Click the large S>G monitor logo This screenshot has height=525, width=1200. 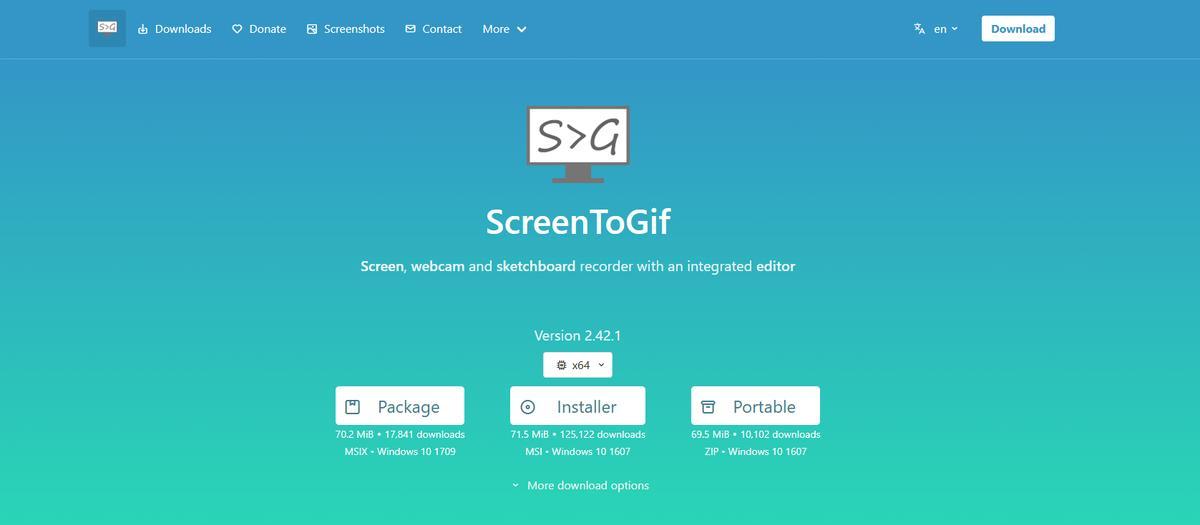(578, 144)
